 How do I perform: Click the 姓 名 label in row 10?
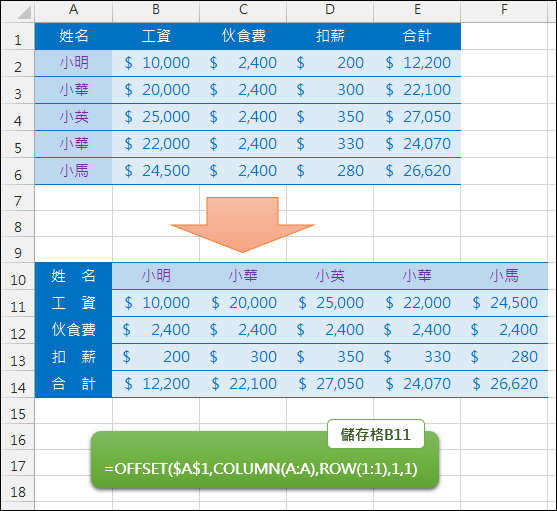click(x=74, y=276)
